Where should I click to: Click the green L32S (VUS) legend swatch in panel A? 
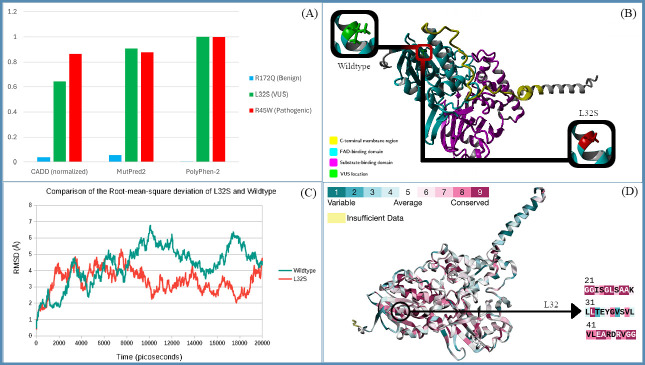[251, 95]
